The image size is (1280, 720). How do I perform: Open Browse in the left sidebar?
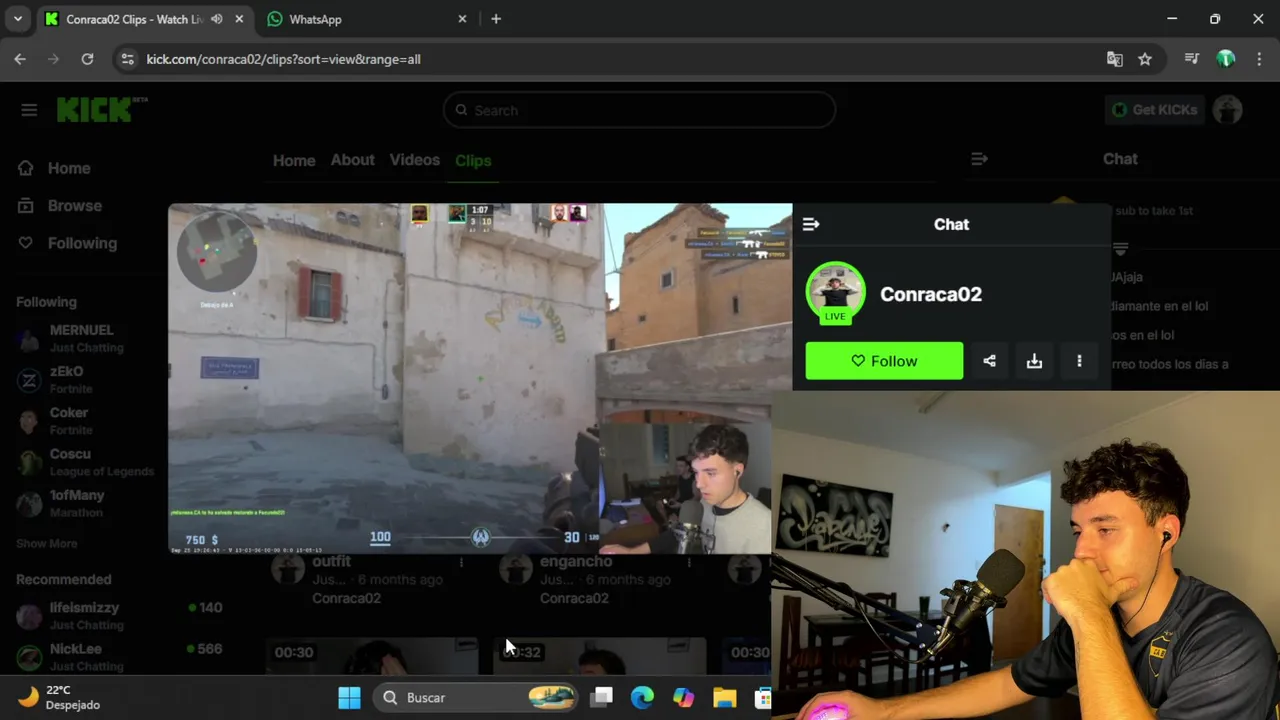[x=60, y=205]
